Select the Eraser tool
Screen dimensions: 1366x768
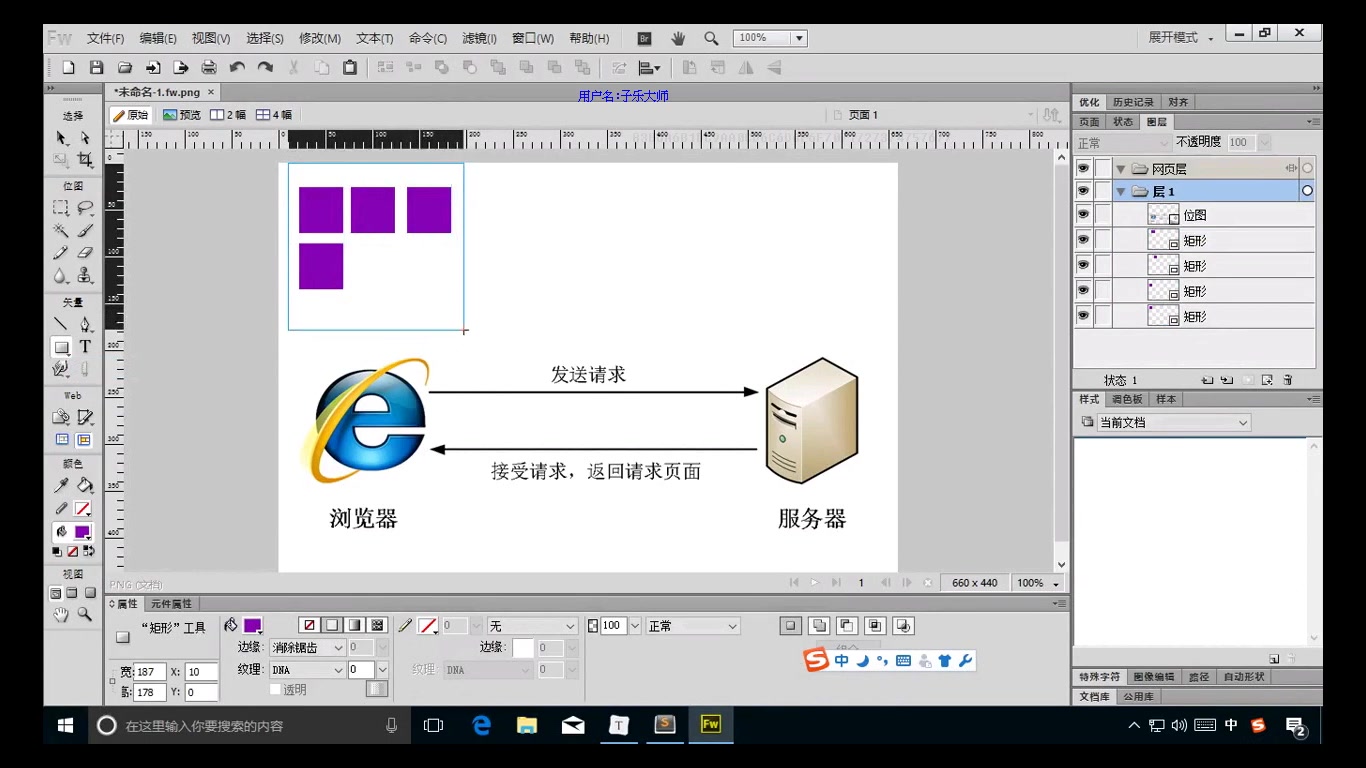(85, 254)
